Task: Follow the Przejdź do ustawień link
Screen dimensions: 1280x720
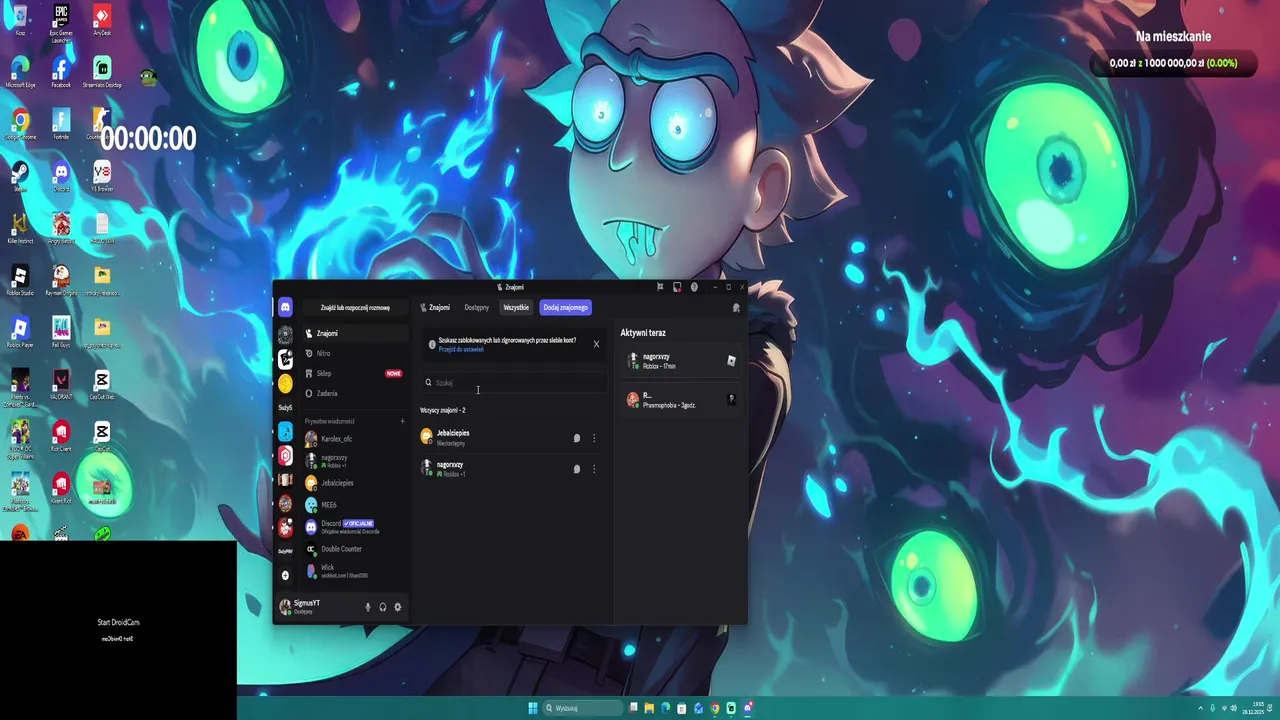Action: [x=461, y=349]
